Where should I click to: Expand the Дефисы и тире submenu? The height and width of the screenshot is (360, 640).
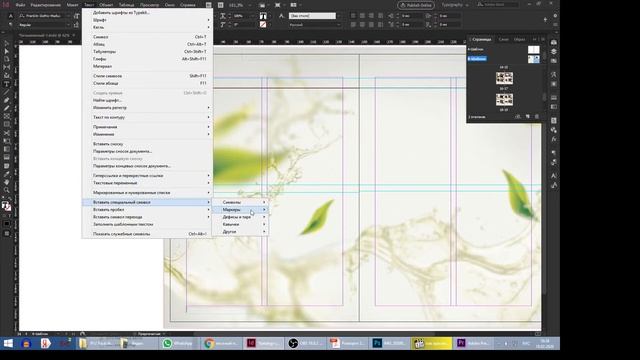(240, 217)
